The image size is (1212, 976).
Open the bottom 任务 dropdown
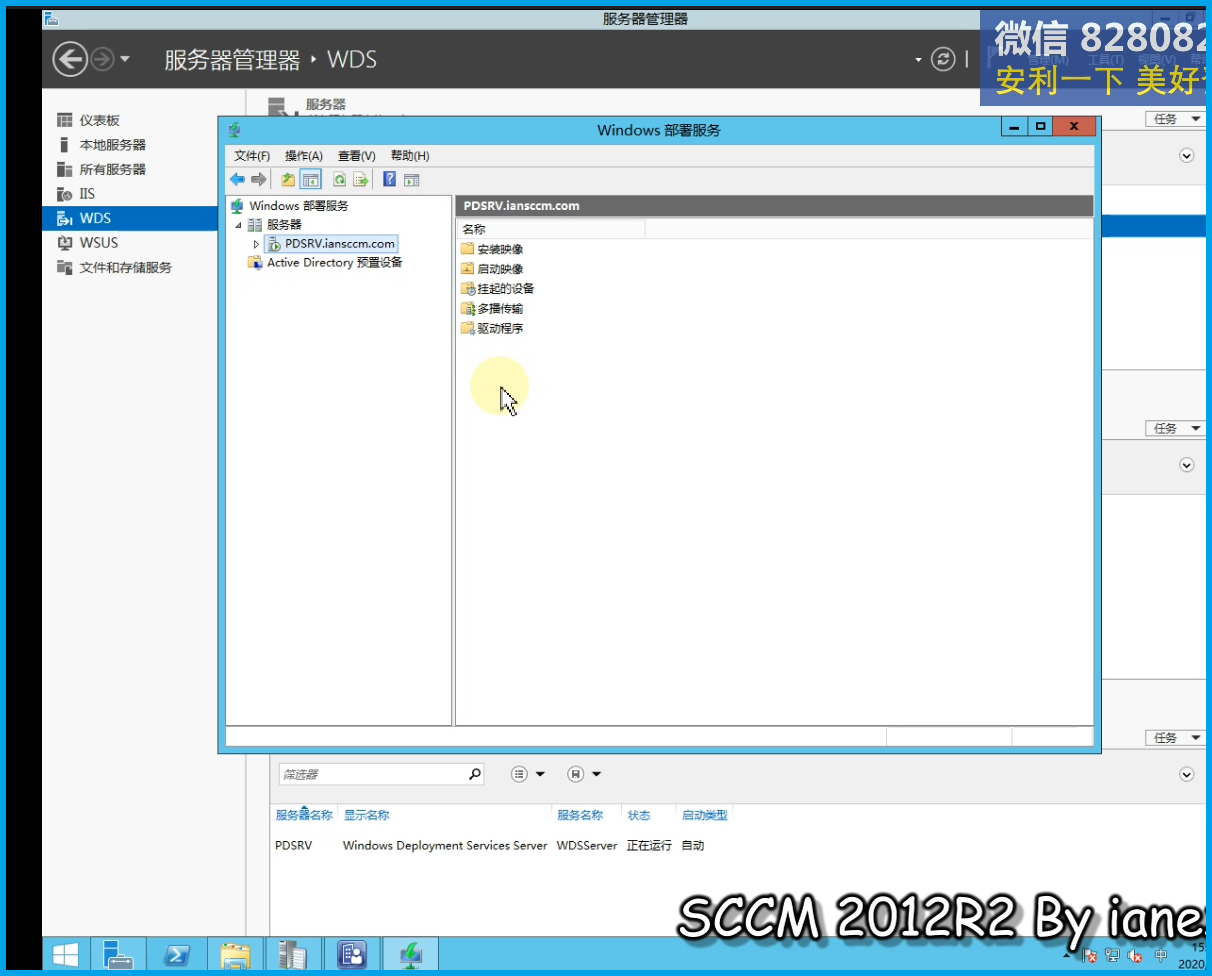(x=1175, y=737)
